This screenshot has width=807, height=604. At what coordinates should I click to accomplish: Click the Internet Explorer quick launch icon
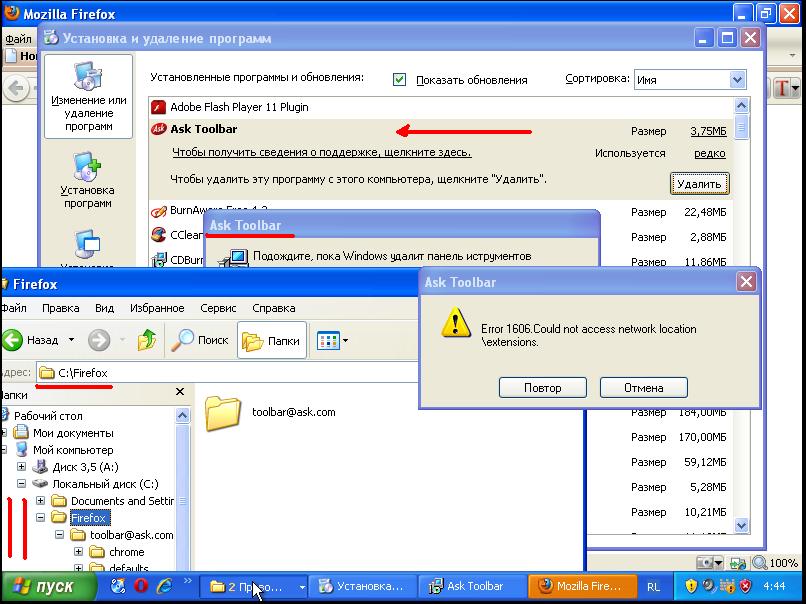(164, 586)
